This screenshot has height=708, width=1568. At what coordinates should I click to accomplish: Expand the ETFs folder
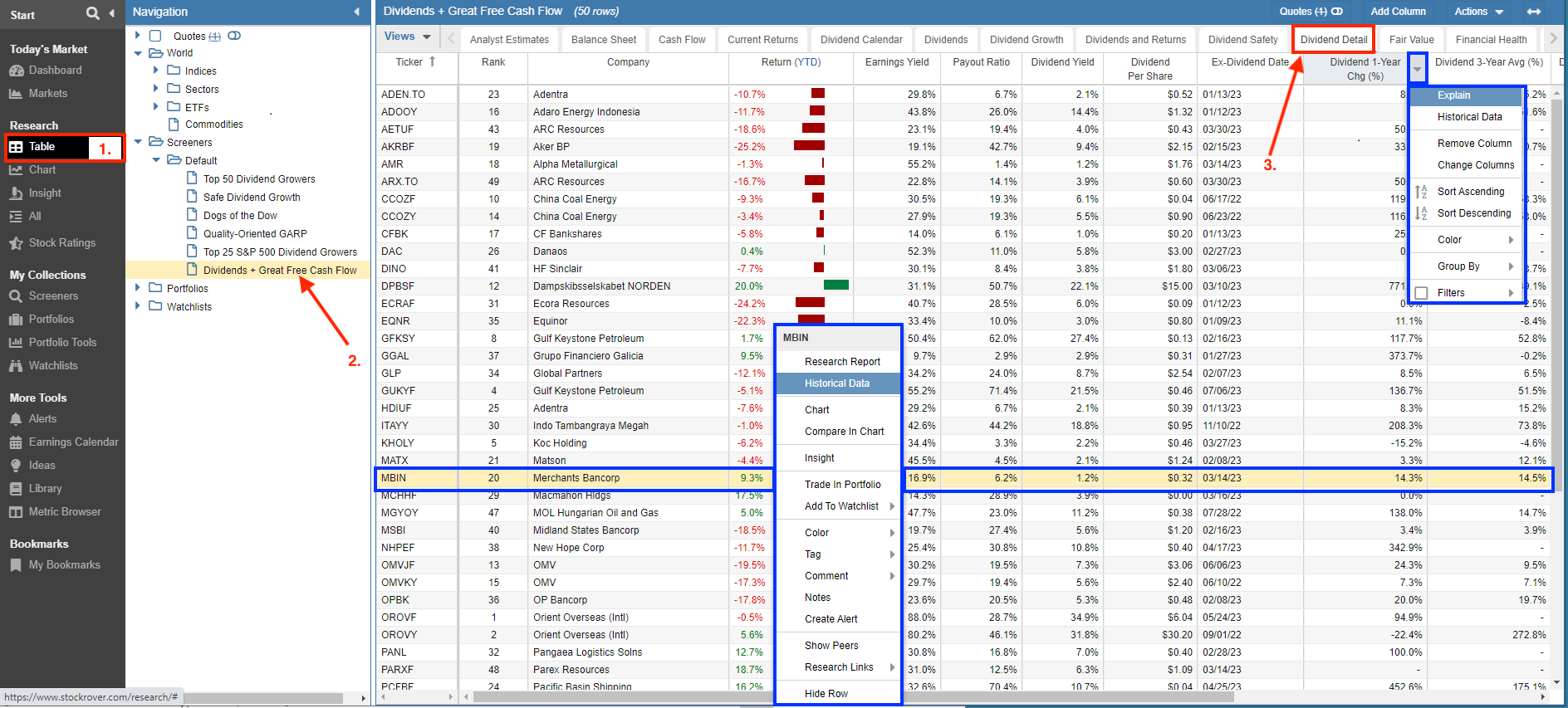pyautogui.click(x=155, y=106)
